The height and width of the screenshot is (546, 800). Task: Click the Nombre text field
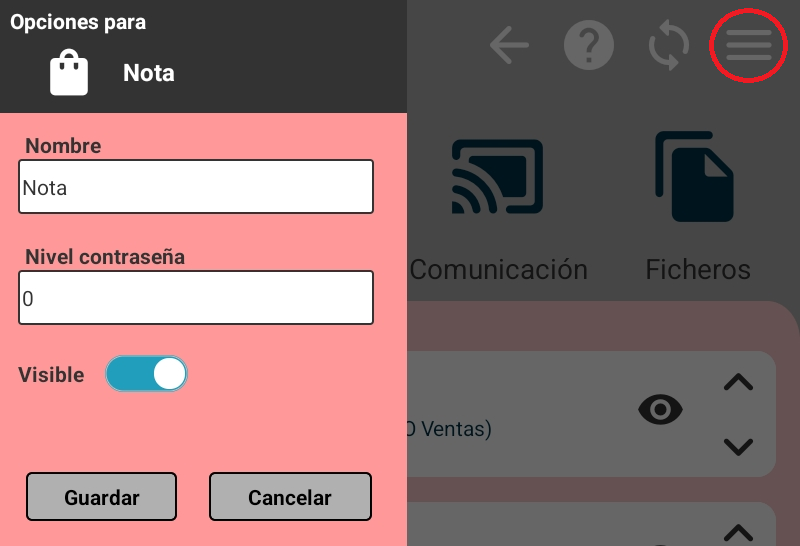click(x=196, y=187)
